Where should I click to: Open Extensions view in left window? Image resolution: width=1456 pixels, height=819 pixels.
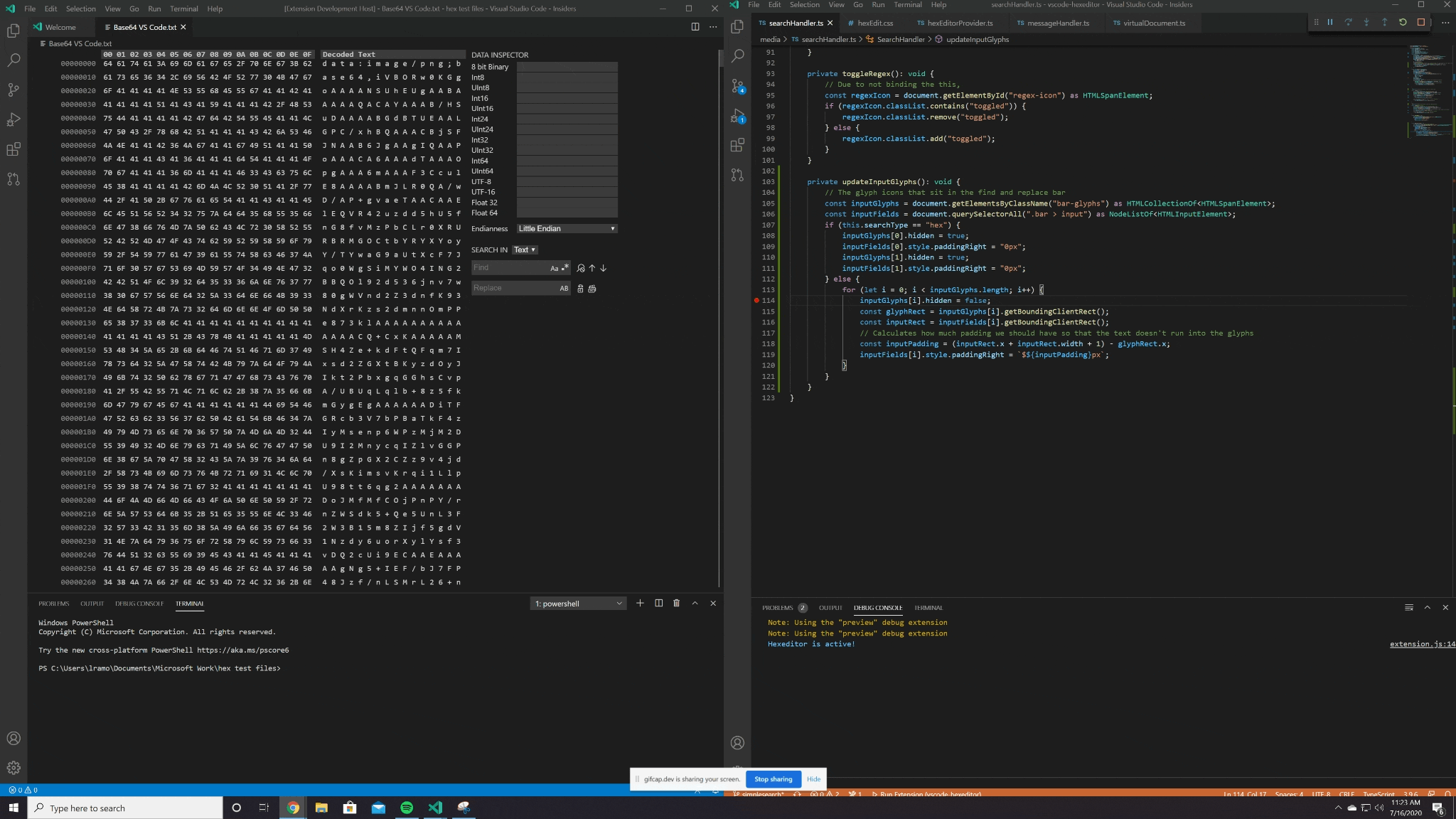click(14, 149)
